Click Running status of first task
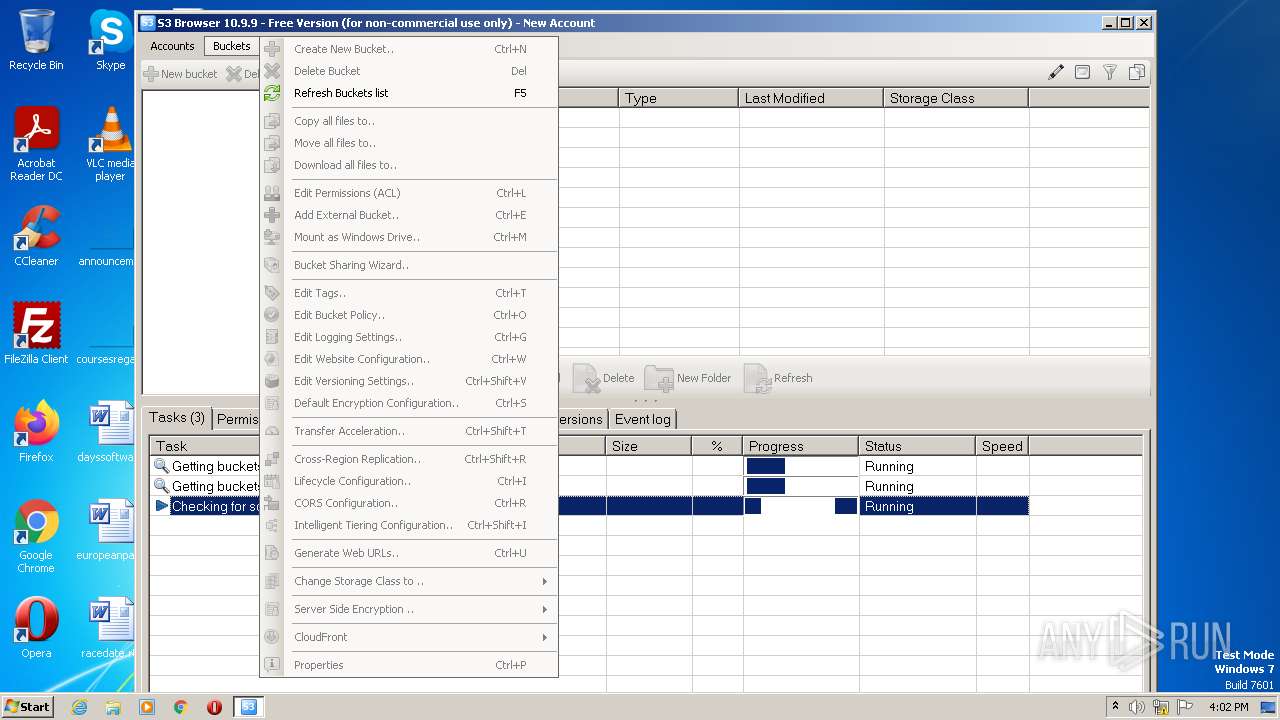Screen dimensions: 1280x720 click(889, 466)
